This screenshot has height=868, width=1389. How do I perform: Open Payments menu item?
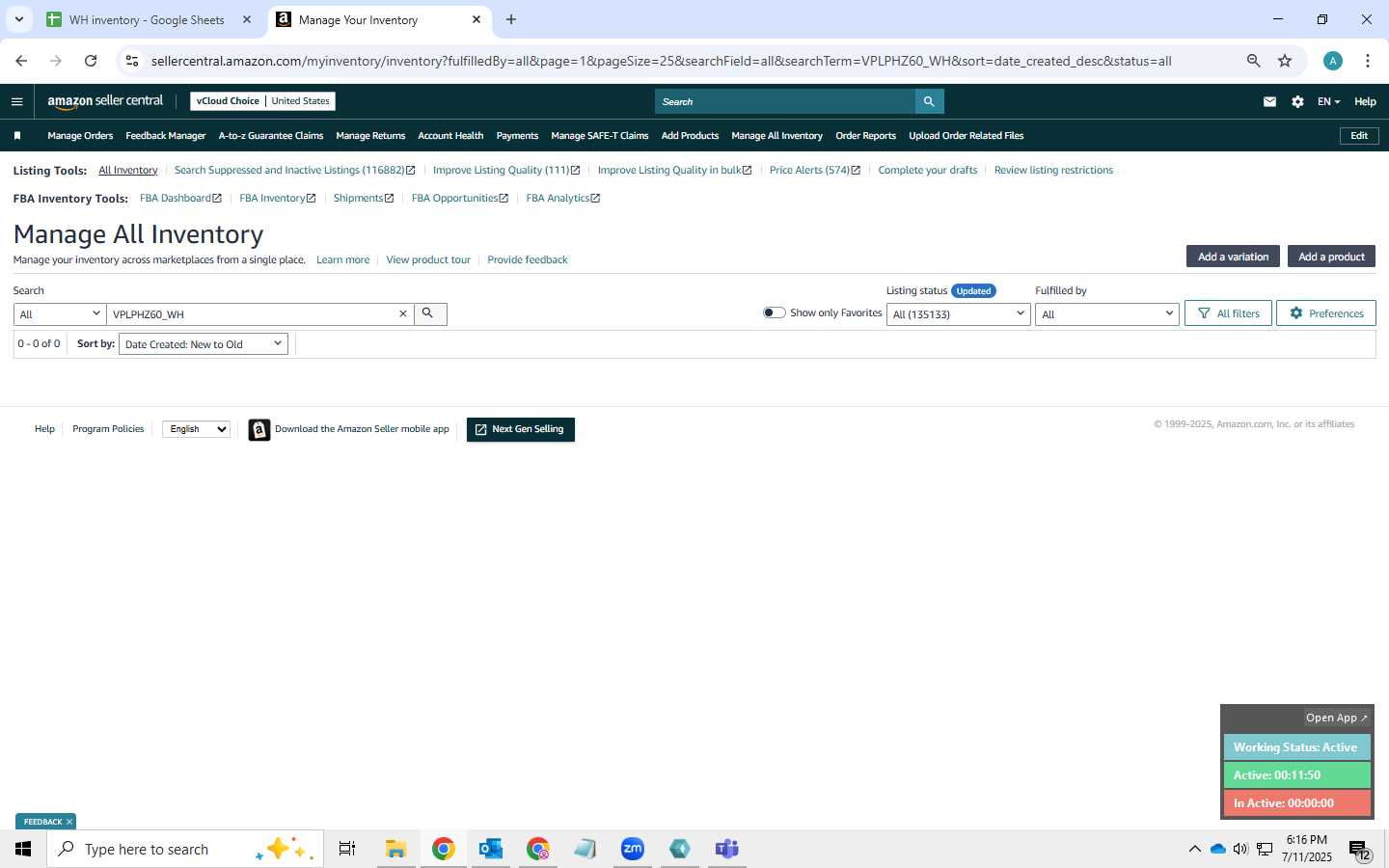pos(517,136)
